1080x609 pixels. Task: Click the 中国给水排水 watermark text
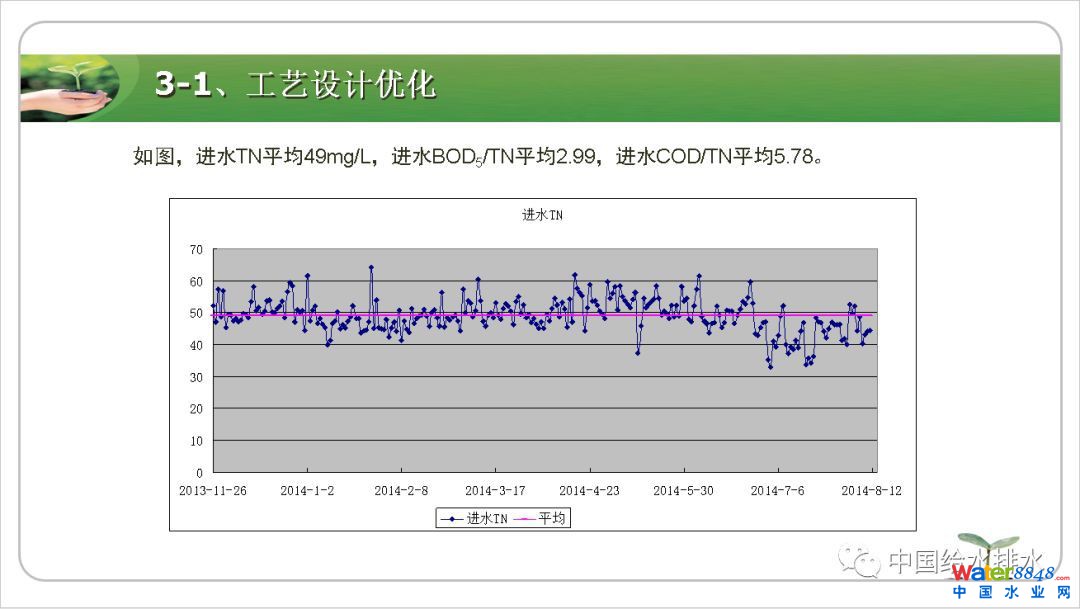pyautogui.click(x=965, y=561)
